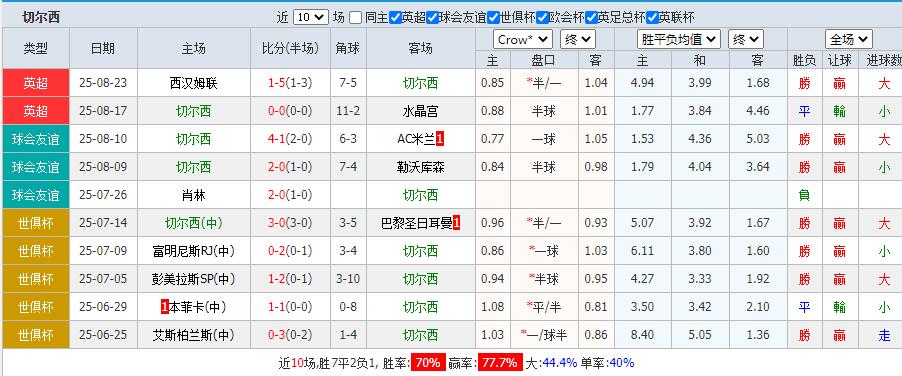Click the draw odds value 5.05
The width and height of the screenshot is (902, 376).
click(x=700, y=335)
